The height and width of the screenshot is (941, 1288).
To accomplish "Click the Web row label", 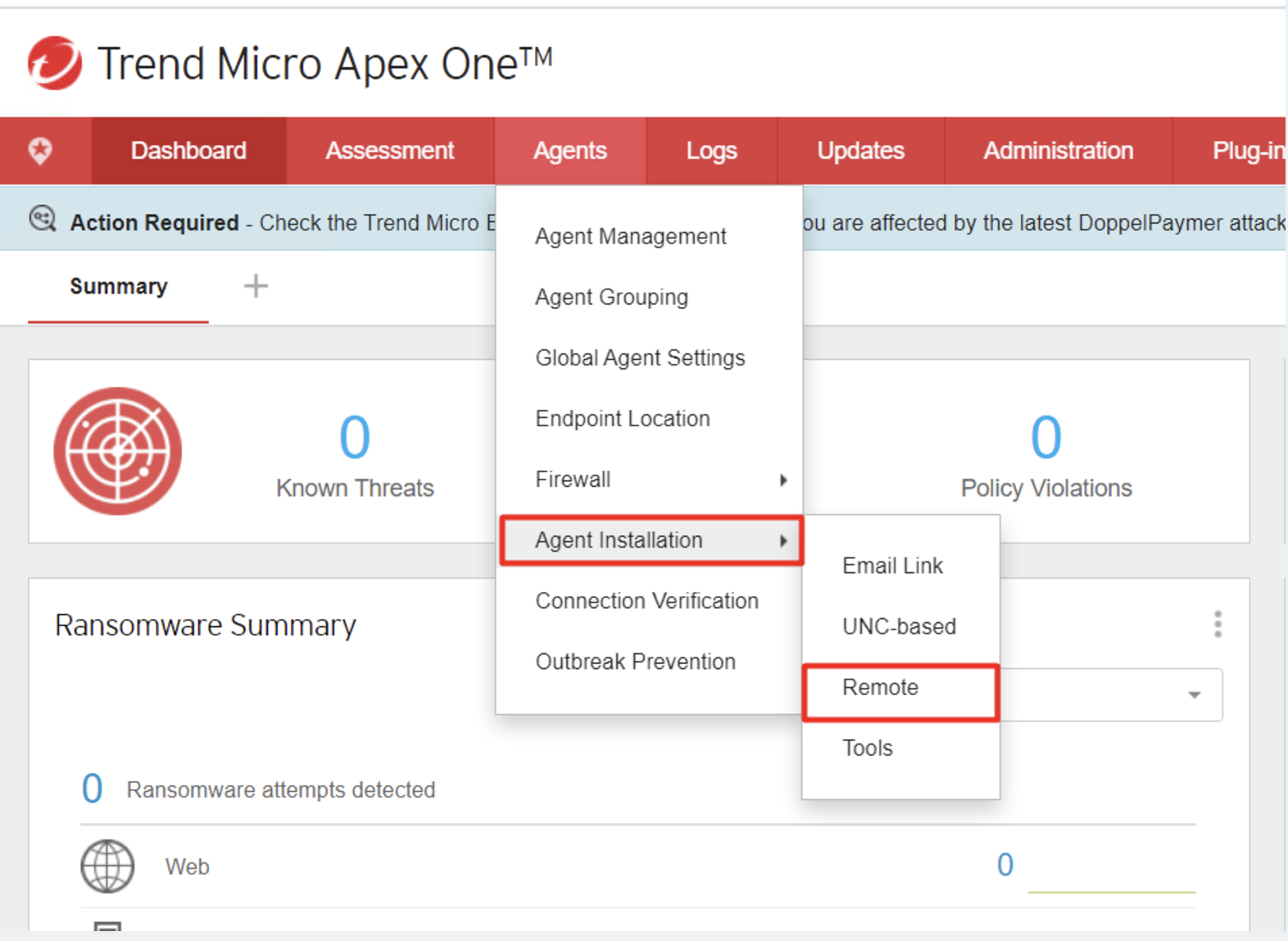I will [x=187, y=866].
